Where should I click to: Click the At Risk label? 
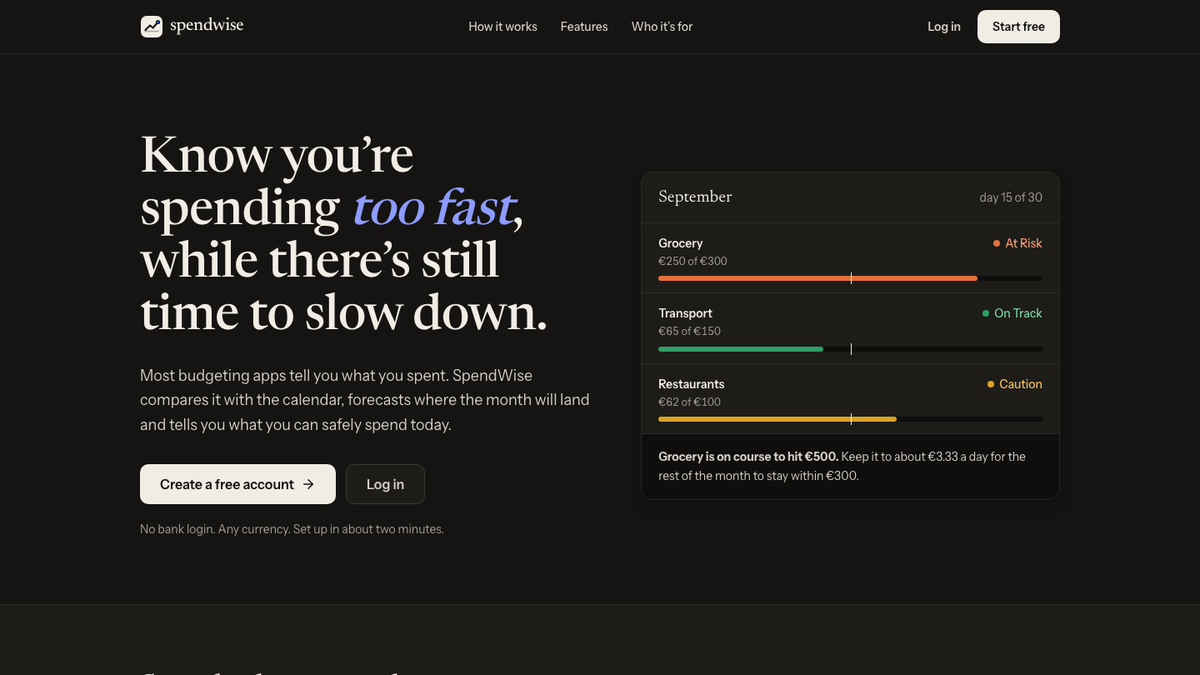[1023, 243]
